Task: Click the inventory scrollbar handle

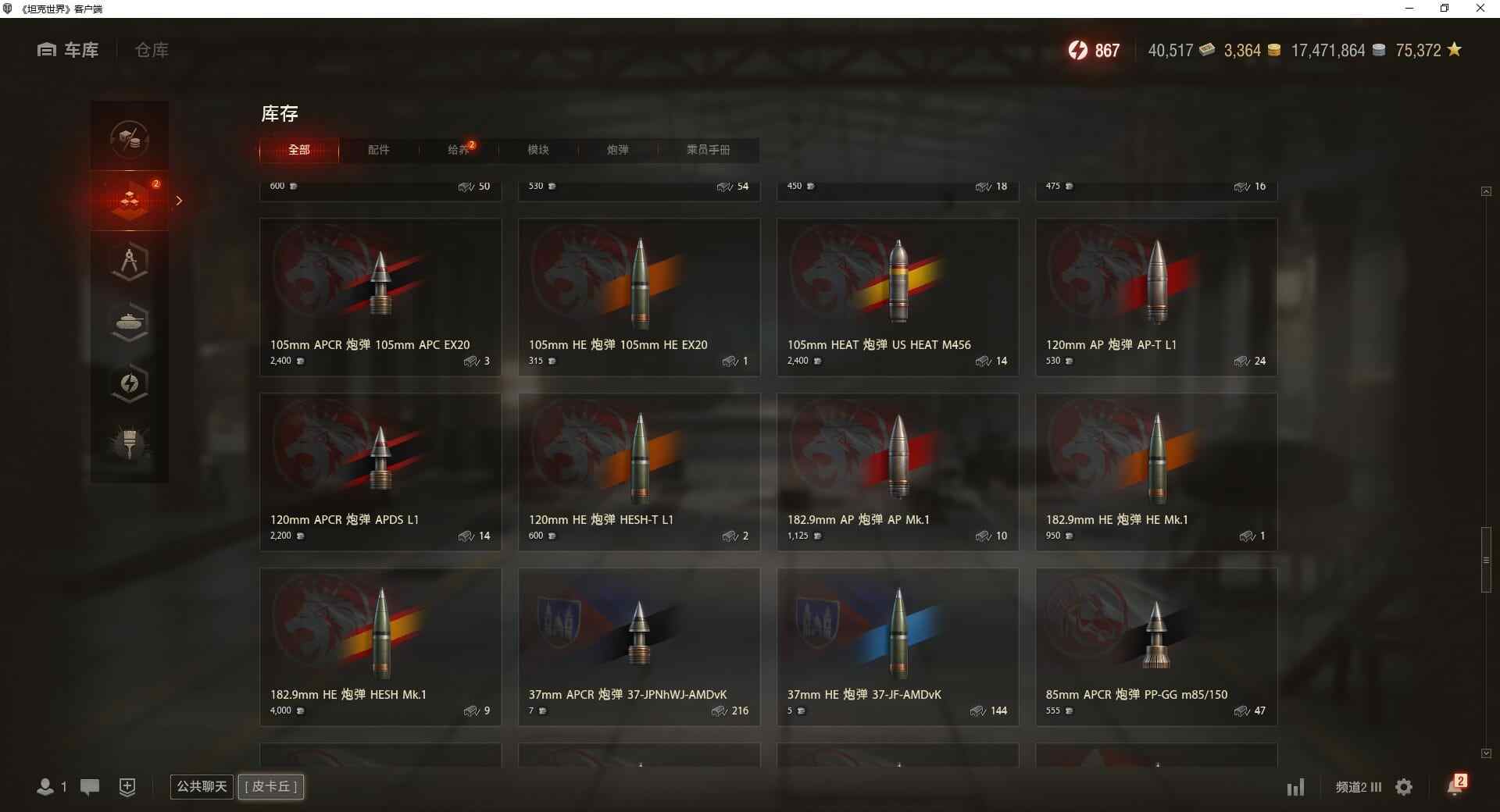Action: (x=1486, y=560)
